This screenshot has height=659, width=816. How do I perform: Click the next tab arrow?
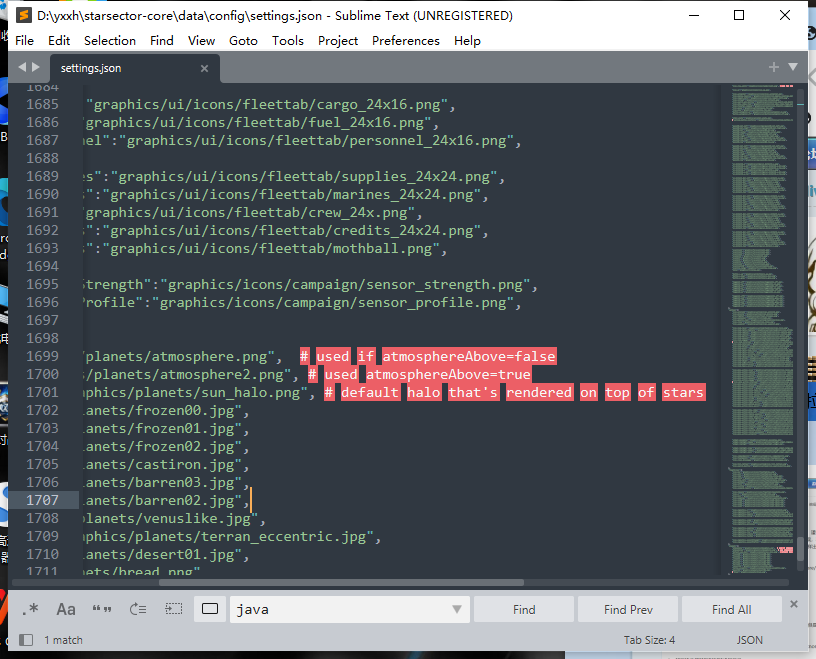click(x=37, y=67)
